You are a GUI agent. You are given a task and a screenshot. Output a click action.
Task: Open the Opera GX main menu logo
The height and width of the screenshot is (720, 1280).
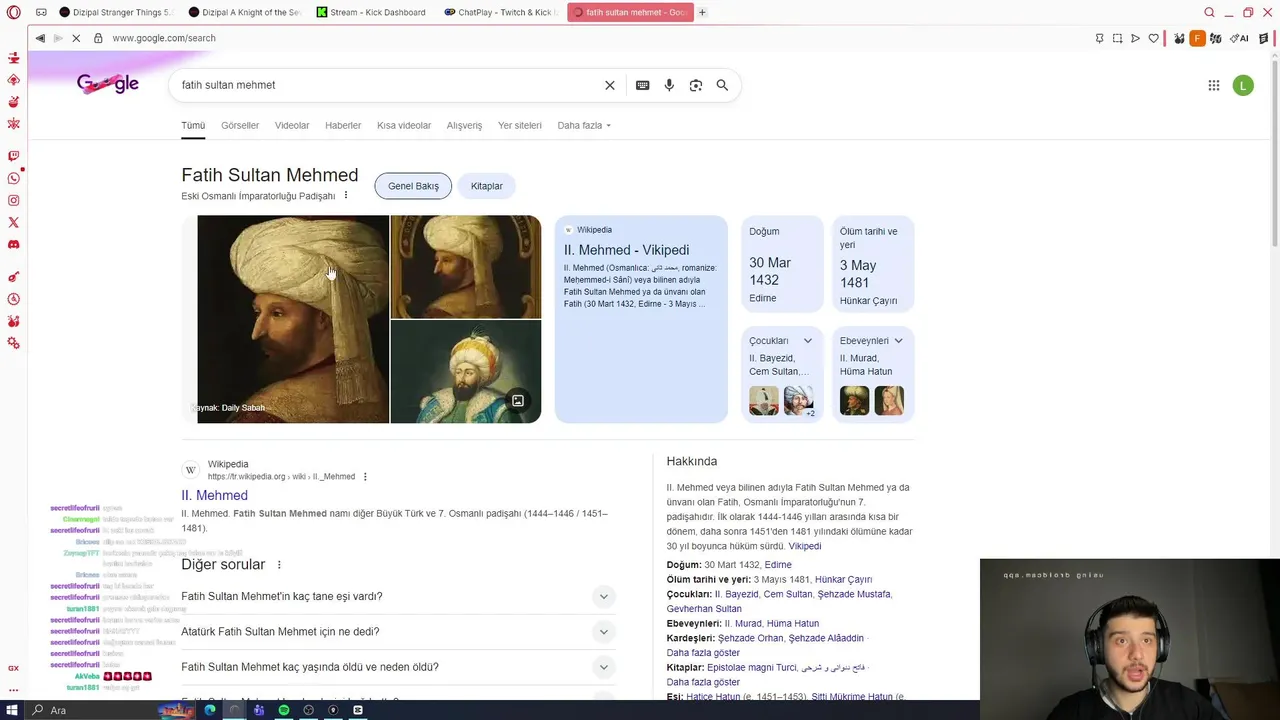tap(13, 12)
